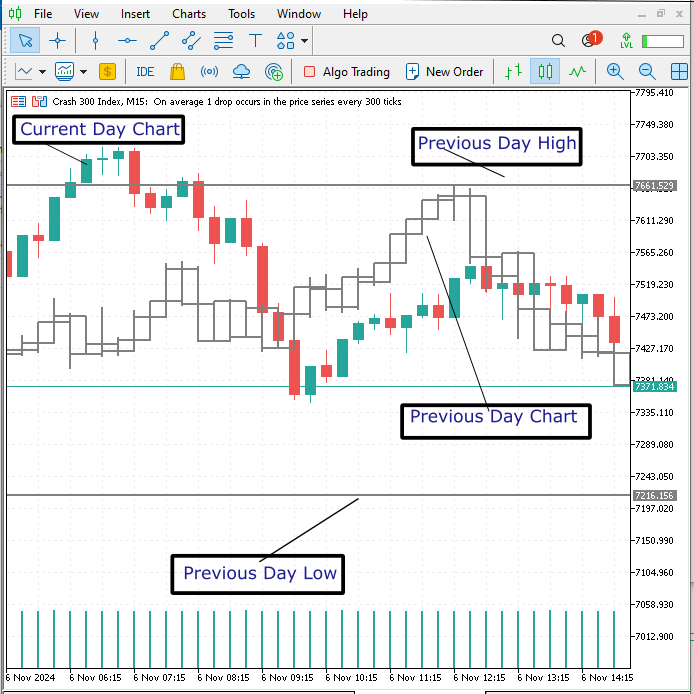Open account notifications with badge
The height and width of the screenshot is (694, 694).
(x=592, y=40)
